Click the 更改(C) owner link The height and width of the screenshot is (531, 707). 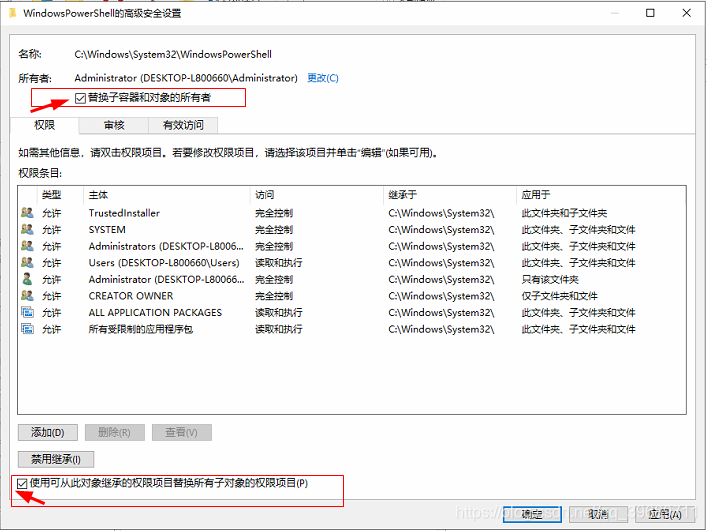tap(323, 78)
